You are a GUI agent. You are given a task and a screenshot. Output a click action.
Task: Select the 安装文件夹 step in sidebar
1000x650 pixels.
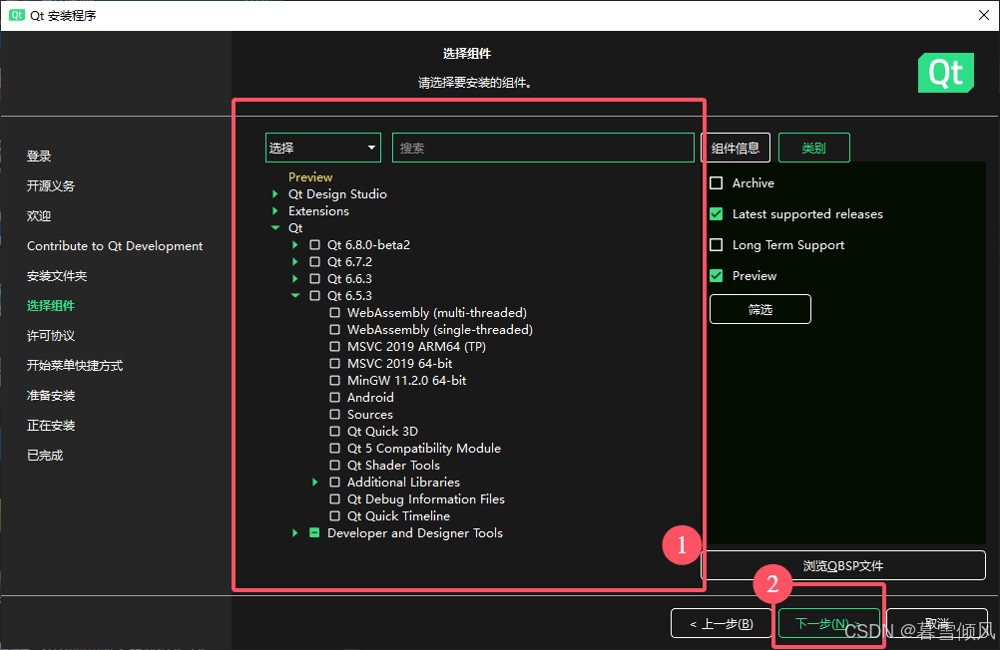[57, 276]
